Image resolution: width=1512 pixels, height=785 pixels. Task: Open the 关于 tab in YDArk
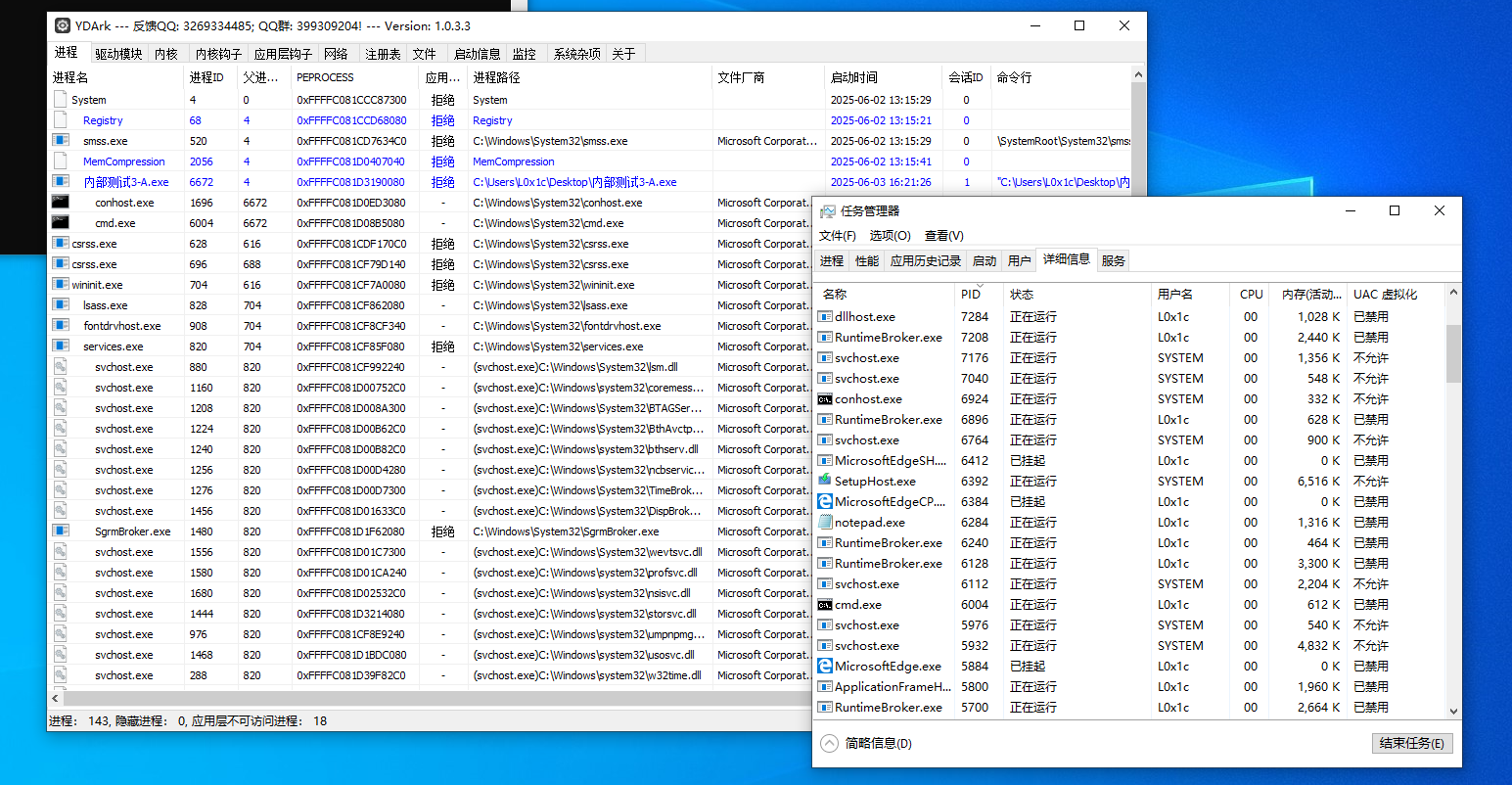(x=623, y=54)
